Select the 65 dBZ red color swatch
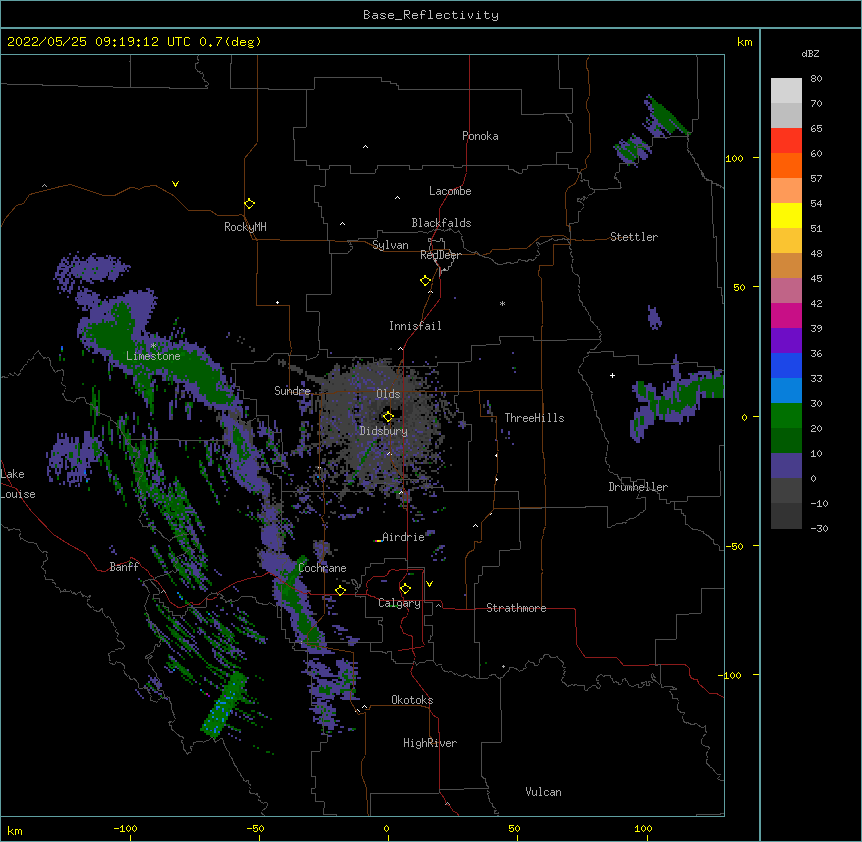Image resolution: width=862 pixels, height=842 pixels. pos(786,140)
